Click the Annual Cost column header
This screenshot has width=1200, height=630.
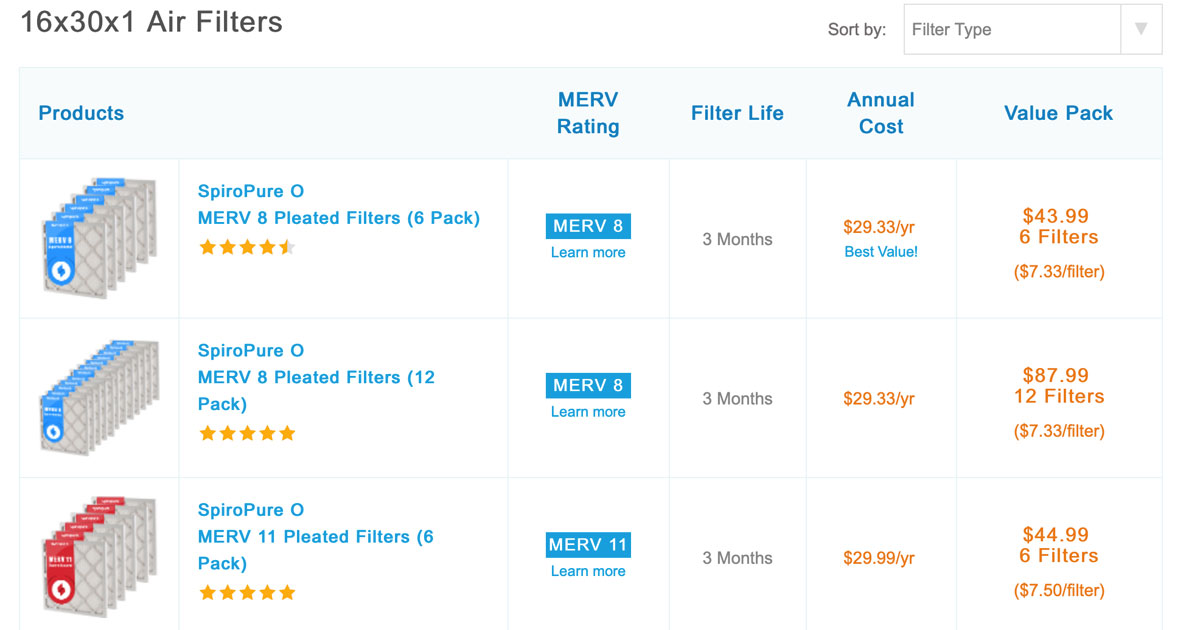[881, 113]
